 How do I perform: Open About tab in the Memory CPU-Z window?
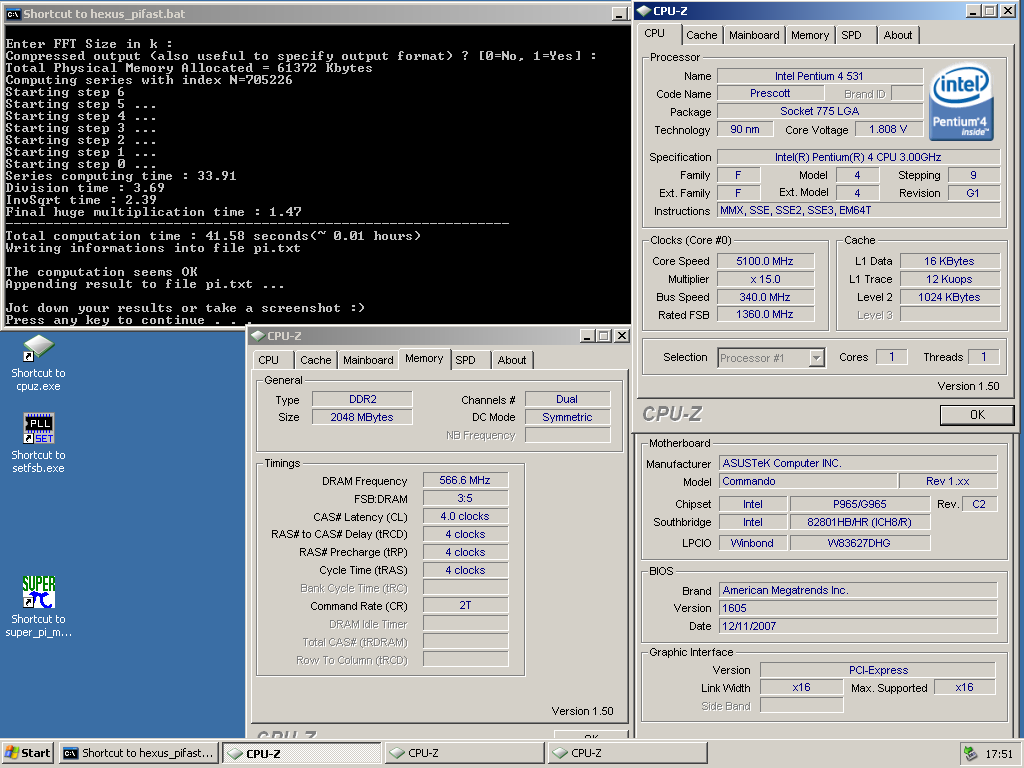tap(512, 360)
